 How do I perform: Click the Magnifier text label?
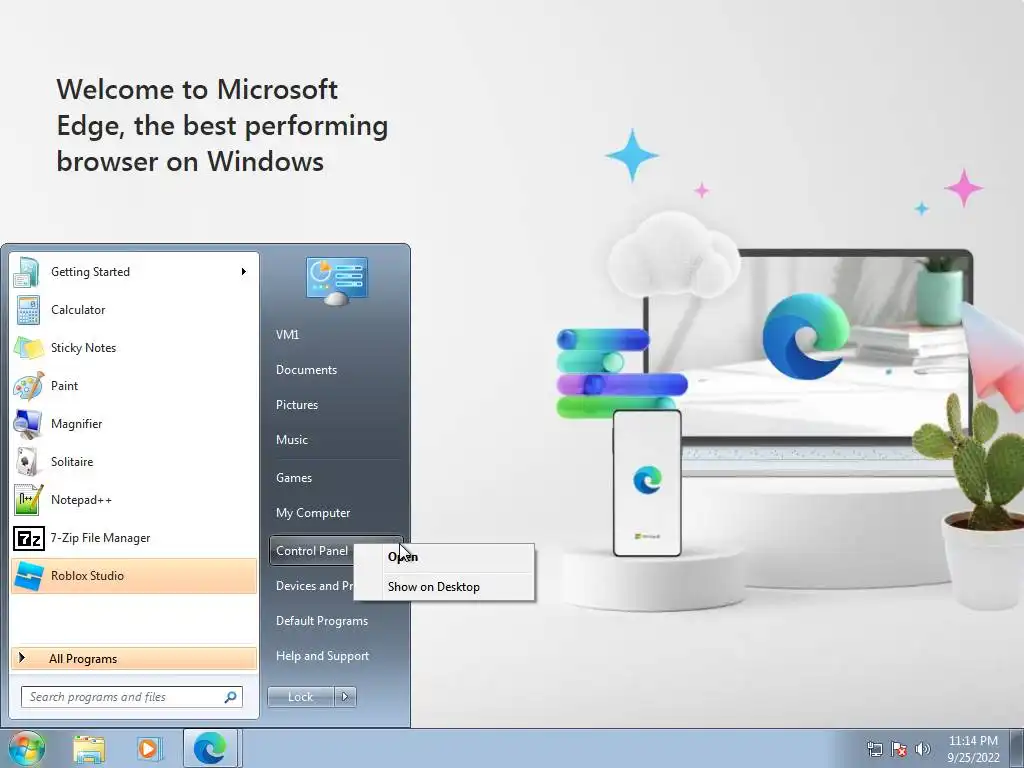pyautogui.click(x=76, y=424)
